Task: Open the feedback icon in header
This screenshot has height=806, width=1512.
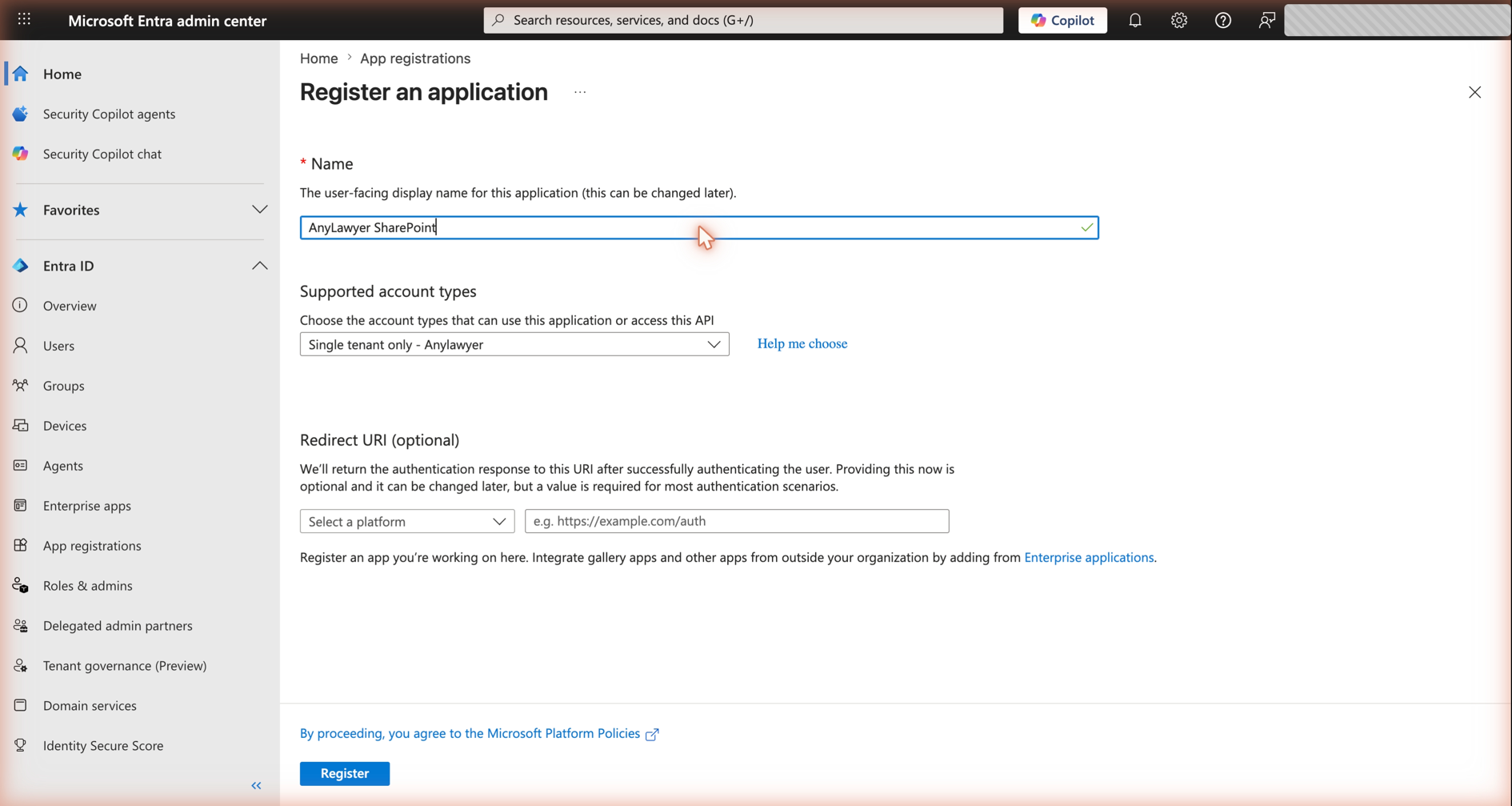Action: click(x=1266, y=20)
